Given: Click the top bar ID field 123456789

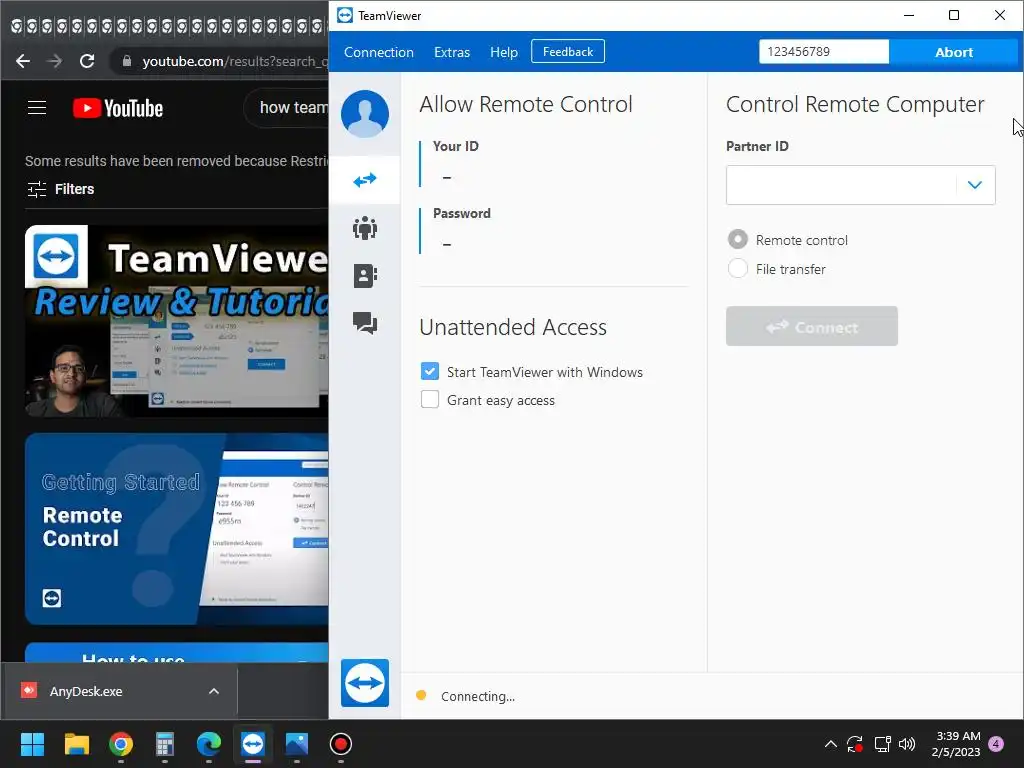Looking at the screenshot, I should tap(824, 52).
